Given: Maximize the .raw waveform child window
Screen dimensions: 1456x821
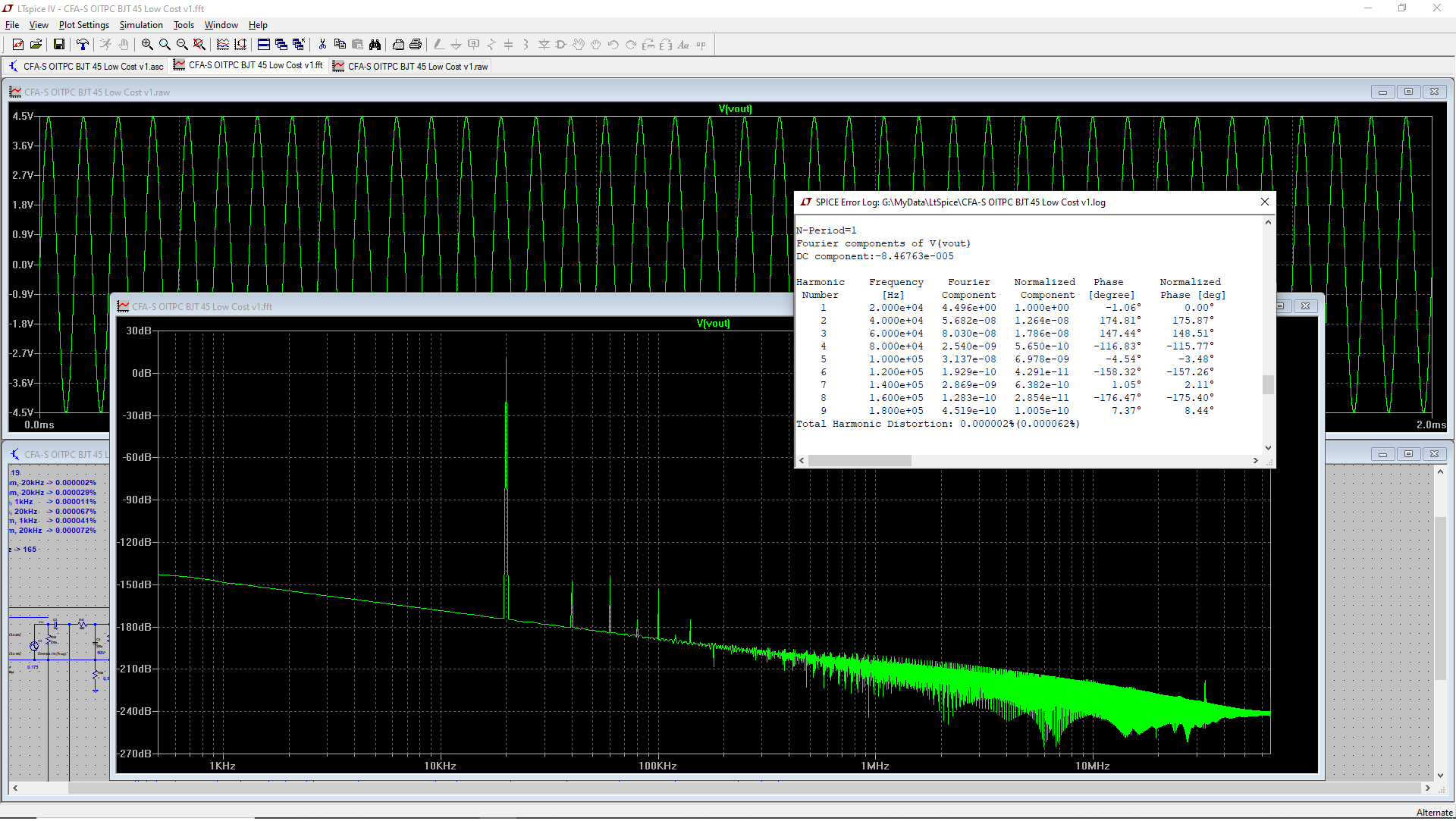Looking at the screenshot, I should [x=1408, y=92].
